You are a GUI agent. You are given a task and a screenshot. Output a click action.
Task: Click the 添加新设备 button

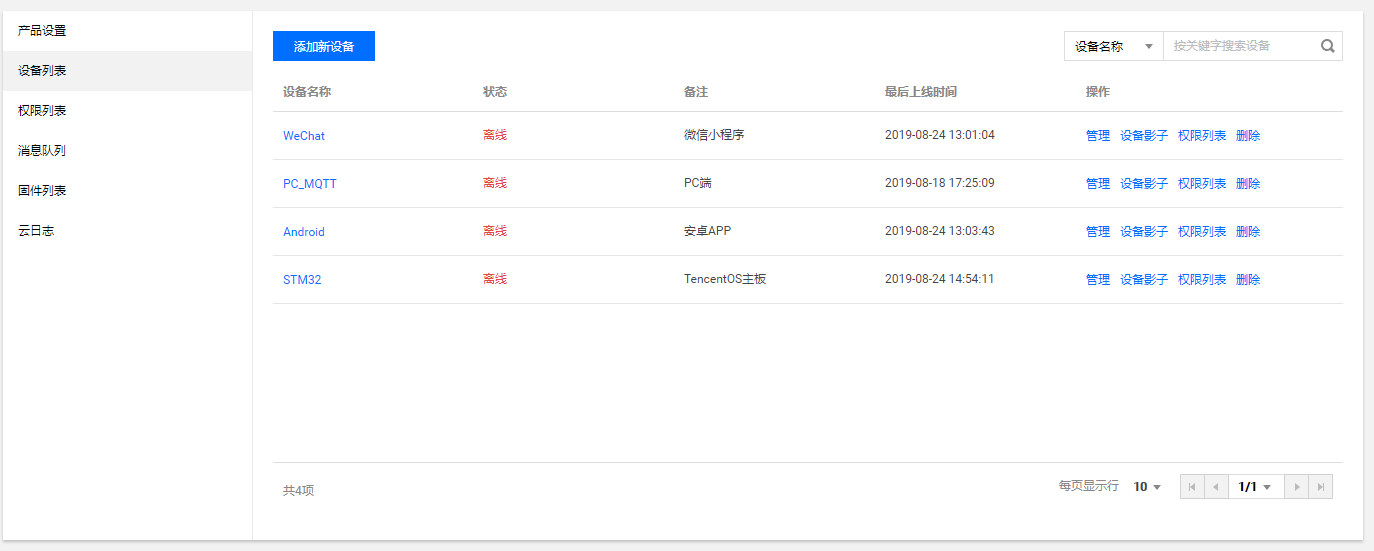click(324, 46)
